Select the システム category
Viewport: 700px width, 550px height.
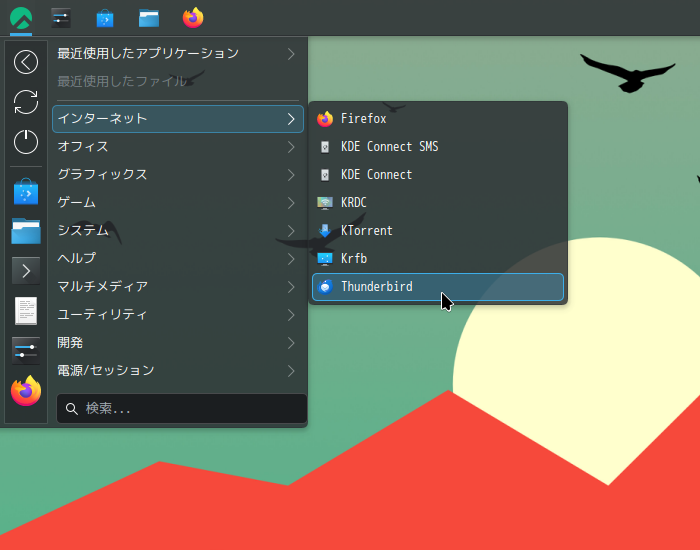(178, 231)
